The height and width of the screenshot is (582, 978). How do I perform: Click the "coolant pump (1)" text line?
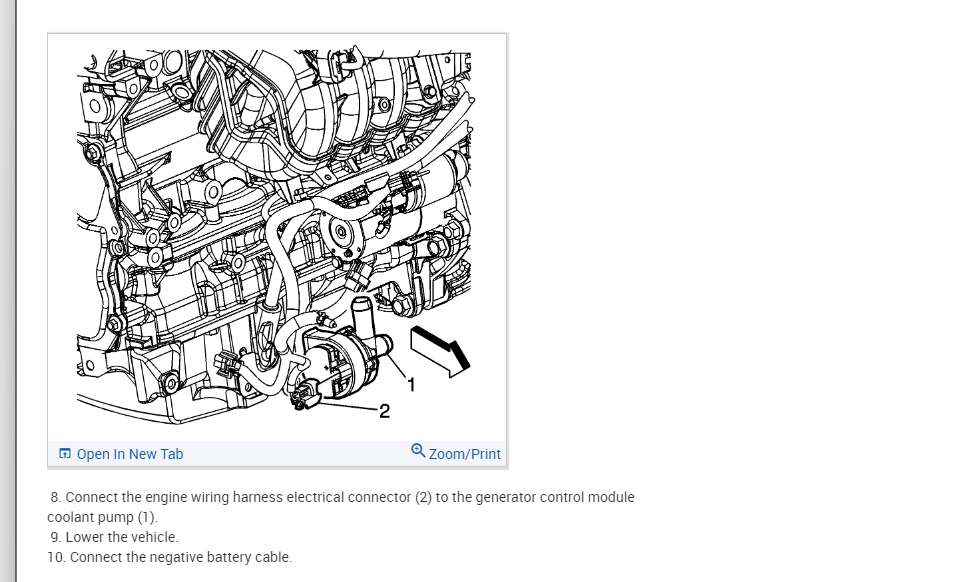point(102,517)
